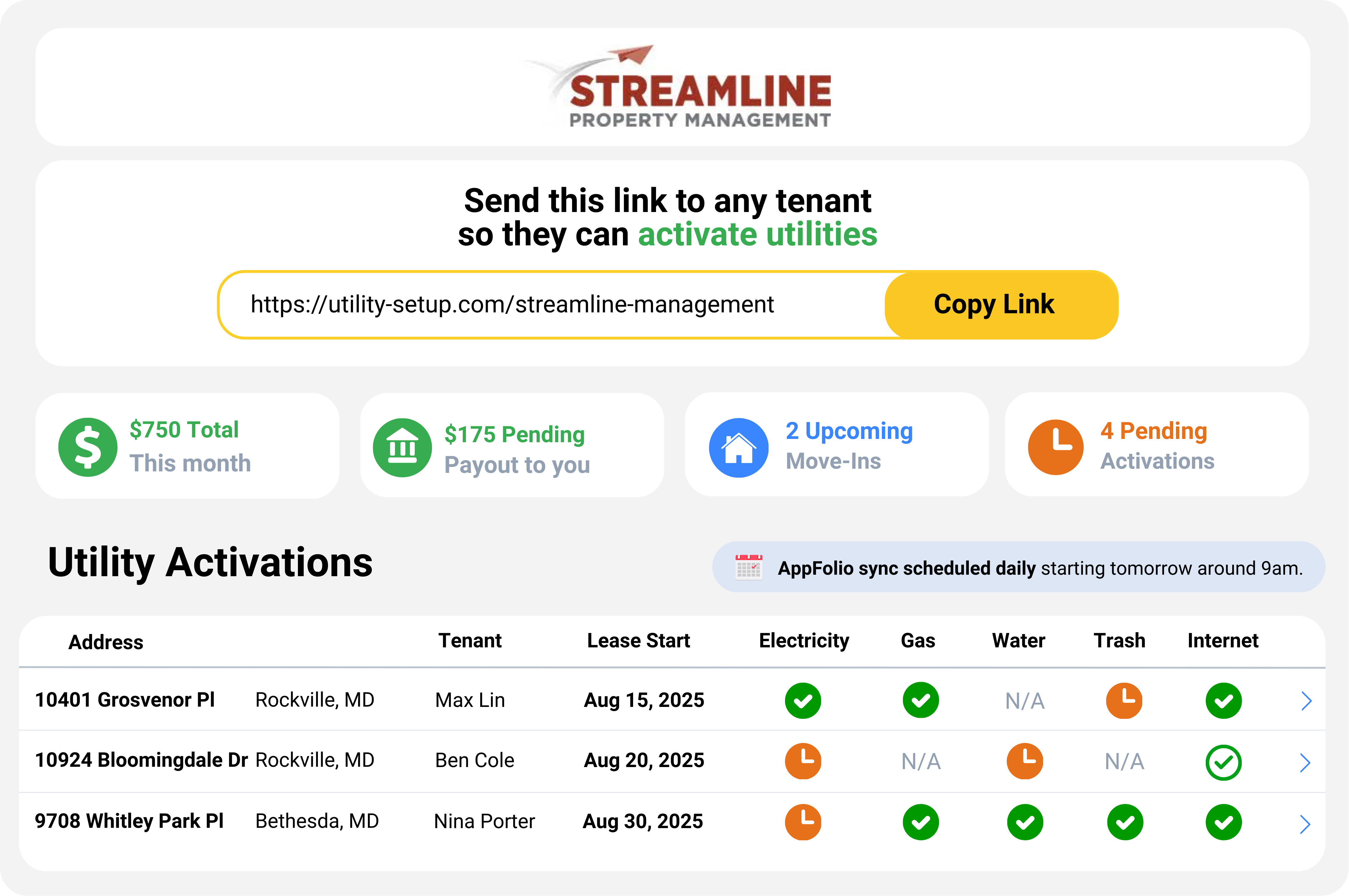Click Rockville, MD in Grosvenor Pl row
Image resolution: width=1349 pixels, height=896 pixels.
[x=314, y=701]
